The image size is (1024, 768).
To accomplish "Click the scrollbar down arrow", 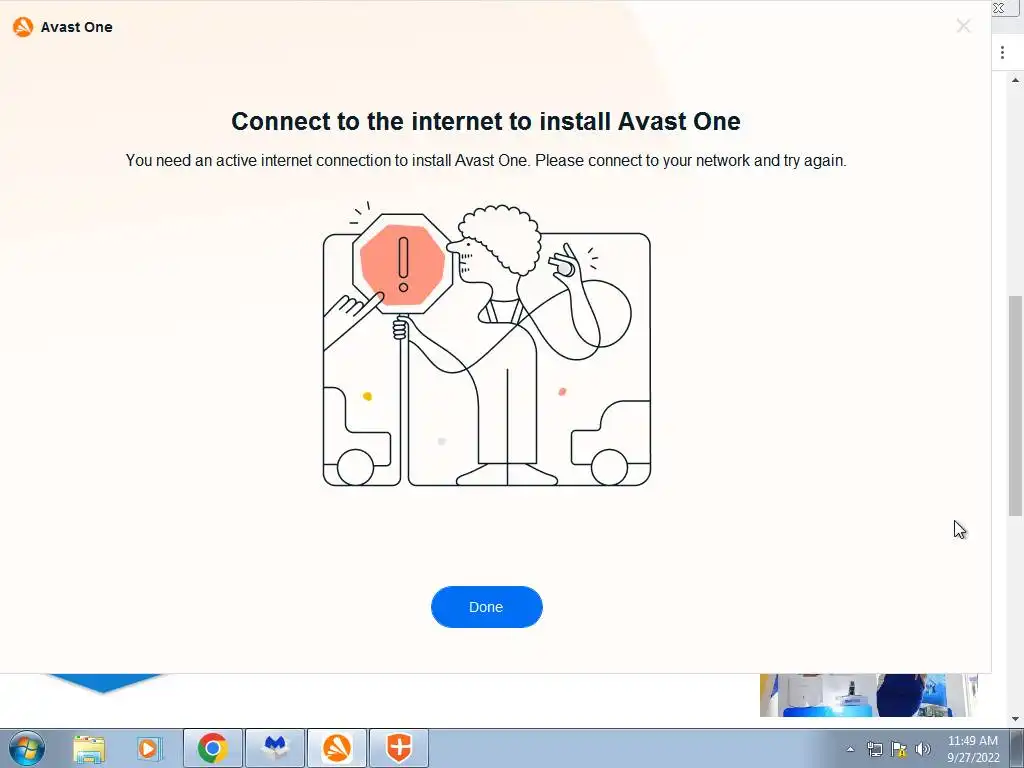I will (1016, 719).
